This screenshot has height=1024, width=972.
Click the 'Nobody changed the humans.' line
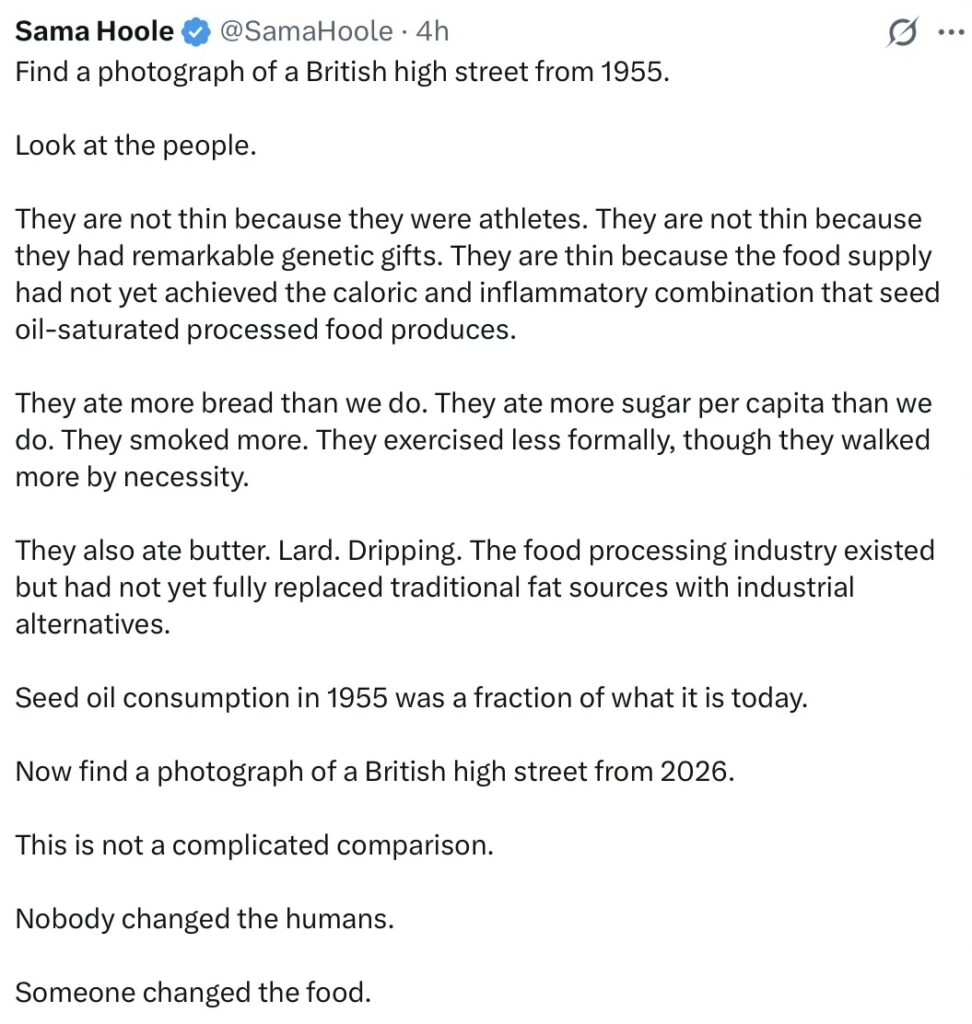click(x=204, y=919)
